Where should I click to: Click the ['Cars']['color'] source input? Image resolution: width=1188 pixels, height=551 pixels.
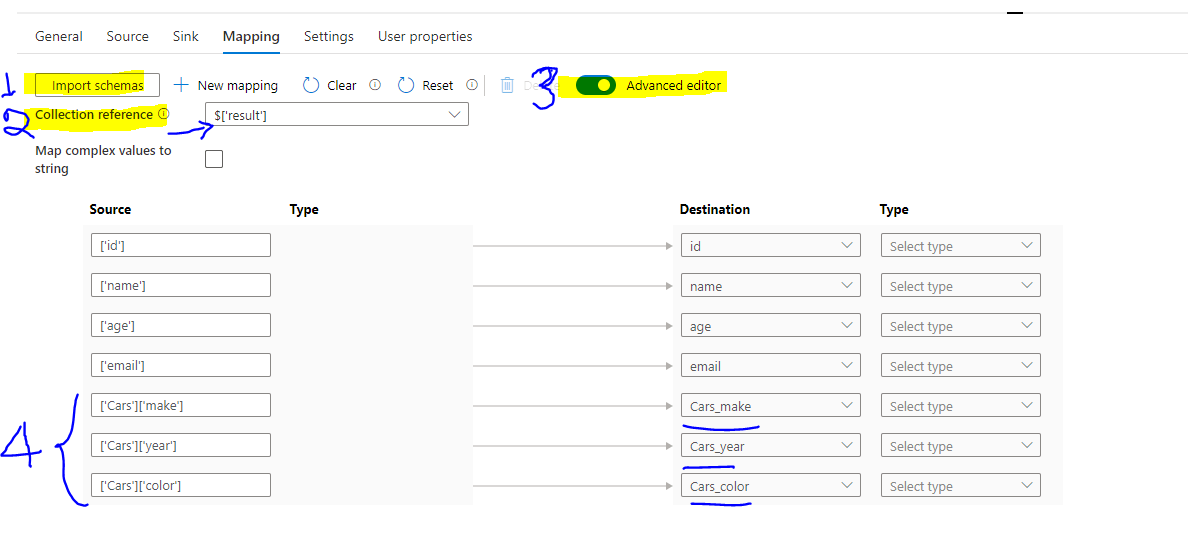coord(180,486)
